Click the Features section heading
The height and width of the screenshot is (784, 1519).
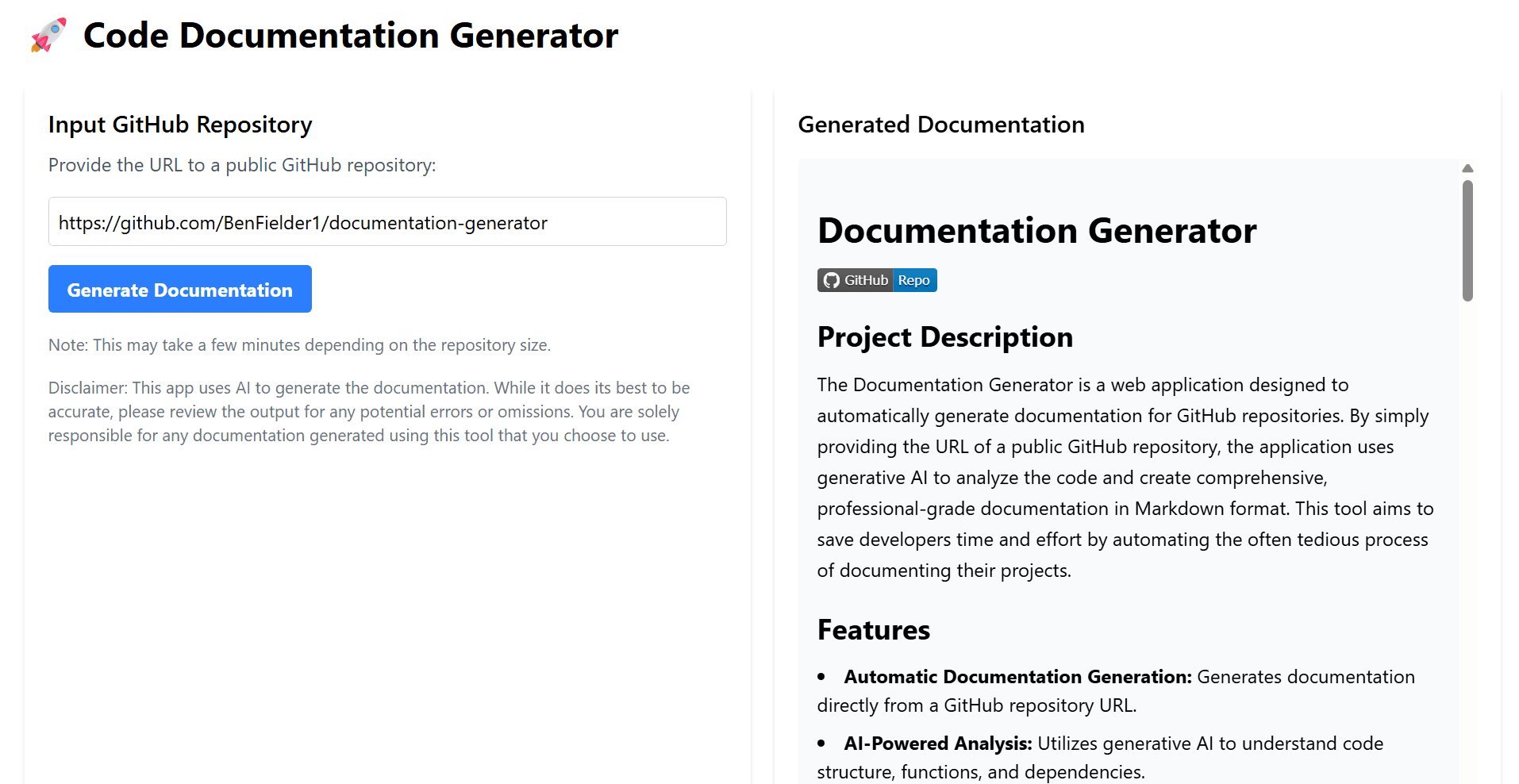coord(873,629)
